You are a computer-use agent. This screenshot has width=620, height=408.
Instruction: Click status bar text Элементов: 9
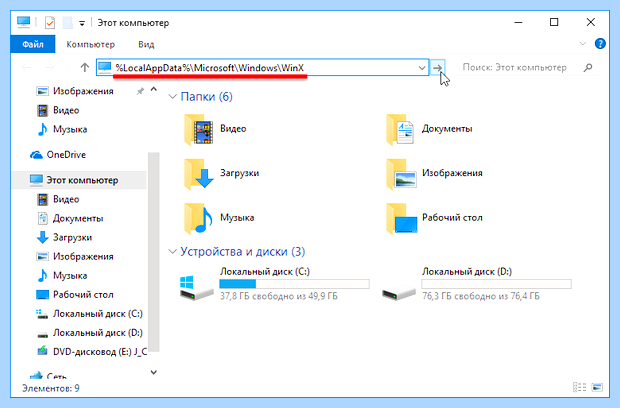51,388
